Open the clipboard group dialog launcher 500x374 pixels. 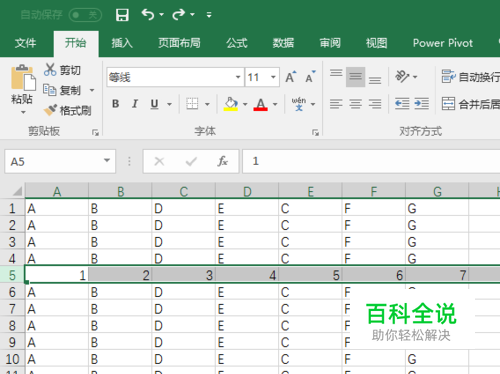96,133
